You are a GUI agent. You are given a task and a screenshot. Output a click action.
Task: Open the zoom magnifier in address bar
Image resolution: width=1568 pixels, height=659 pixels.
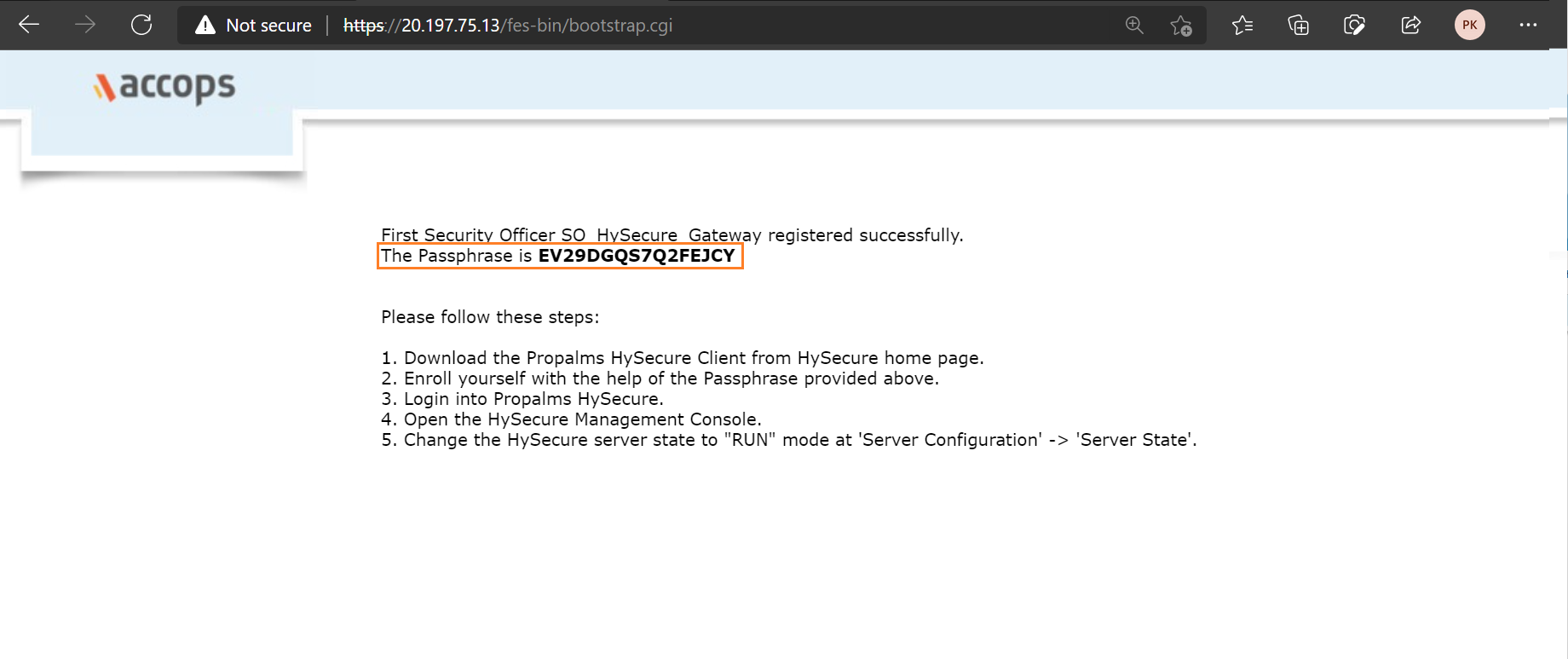point(1134,26)
